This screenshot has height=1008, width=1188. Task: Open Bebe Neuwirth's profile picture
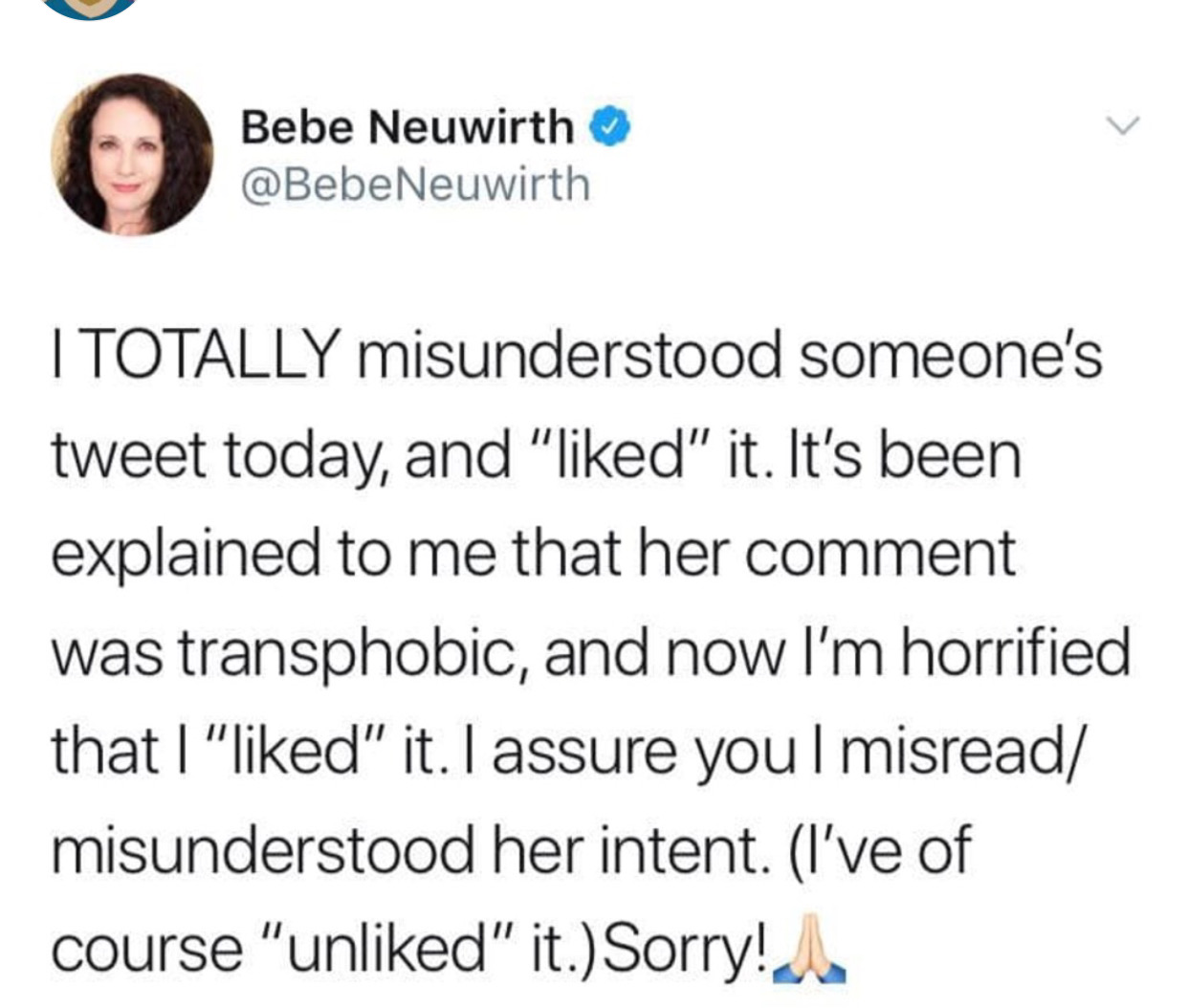(x=132, y=155)
